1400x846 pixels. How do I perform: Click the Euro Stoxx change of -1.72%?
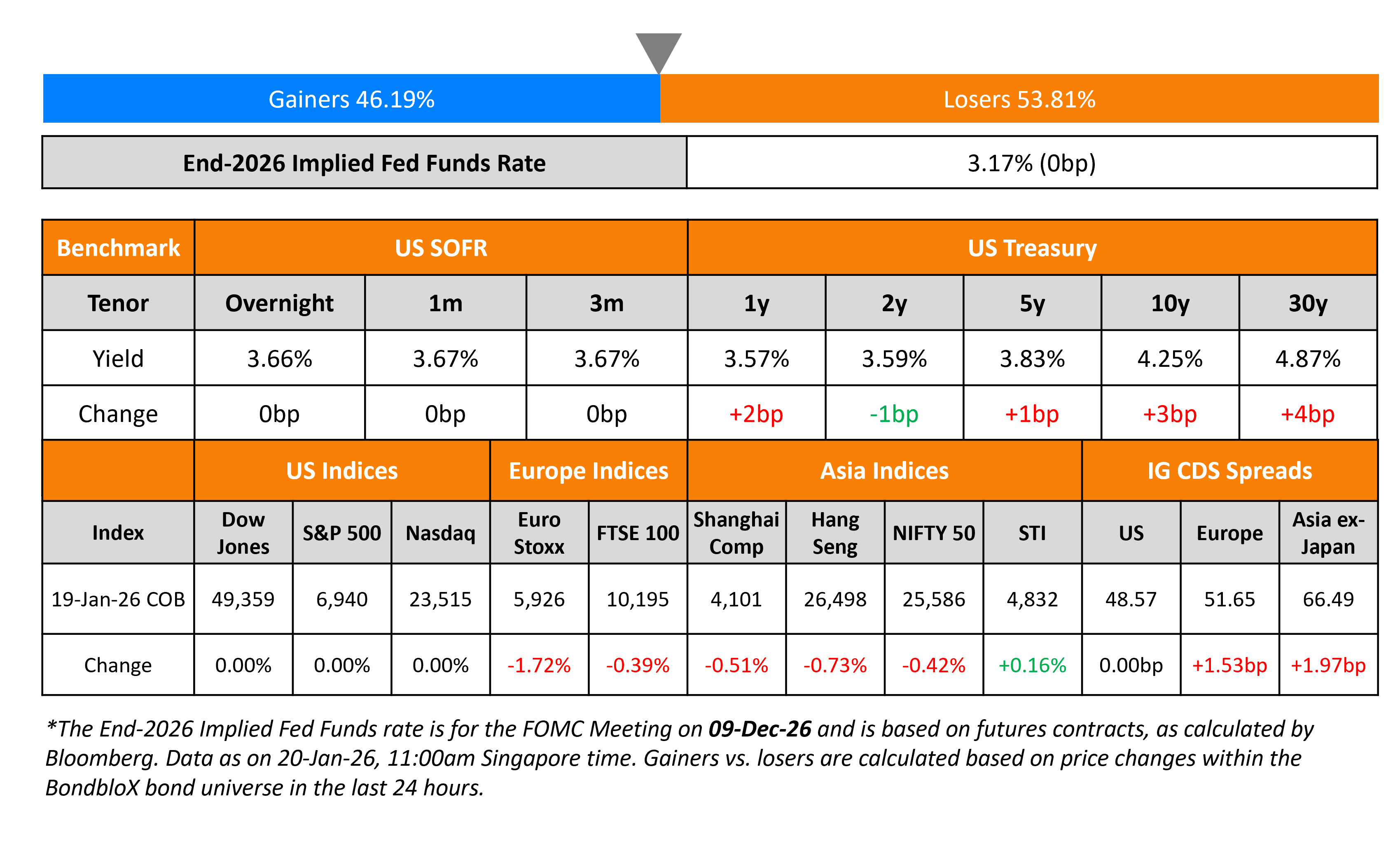[x=539, y=665]
